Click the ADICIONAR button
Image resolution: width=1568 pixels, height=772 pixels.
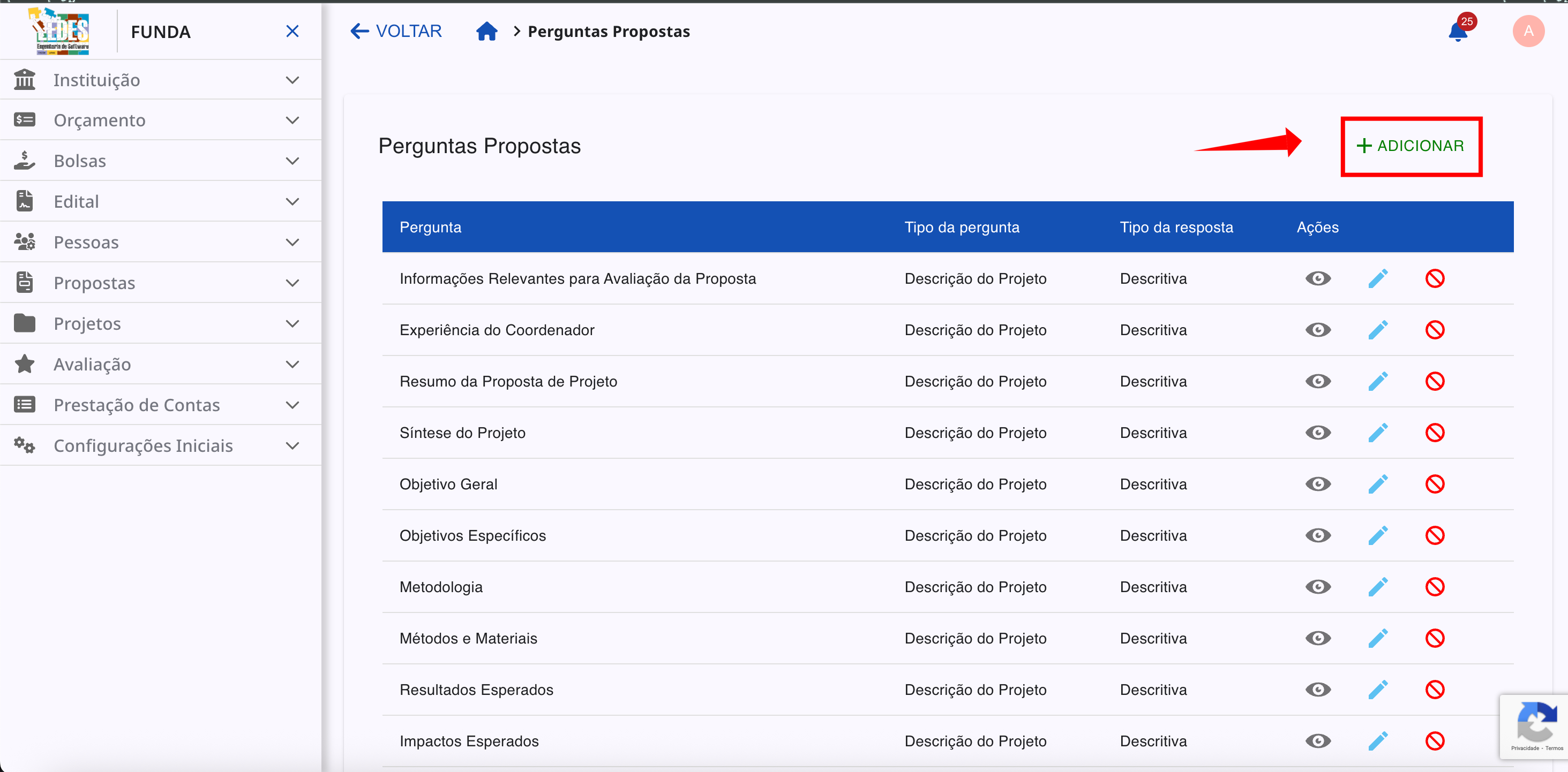[1412, 146]
